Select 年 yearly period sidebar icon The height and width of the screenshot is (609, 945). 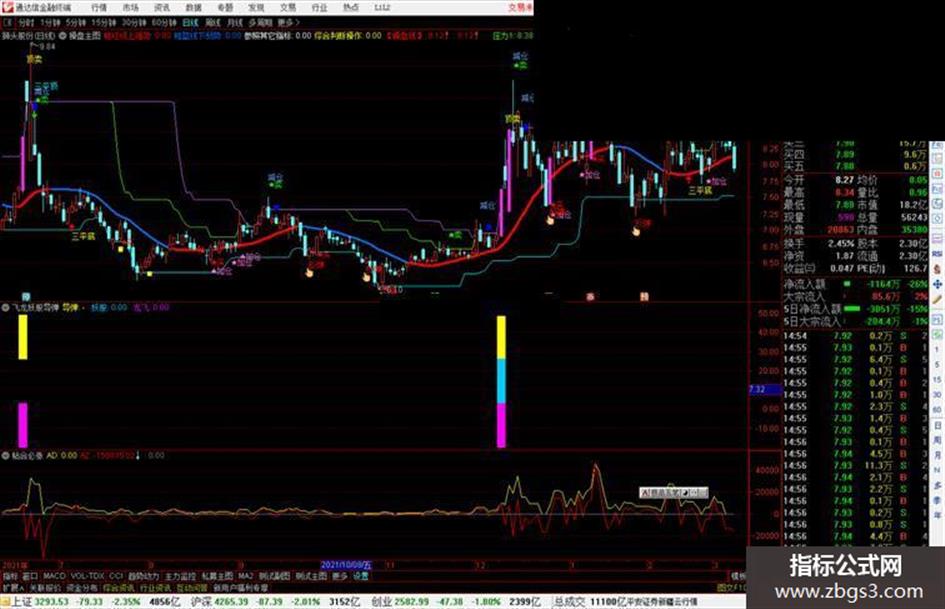(x=937, y=514)
